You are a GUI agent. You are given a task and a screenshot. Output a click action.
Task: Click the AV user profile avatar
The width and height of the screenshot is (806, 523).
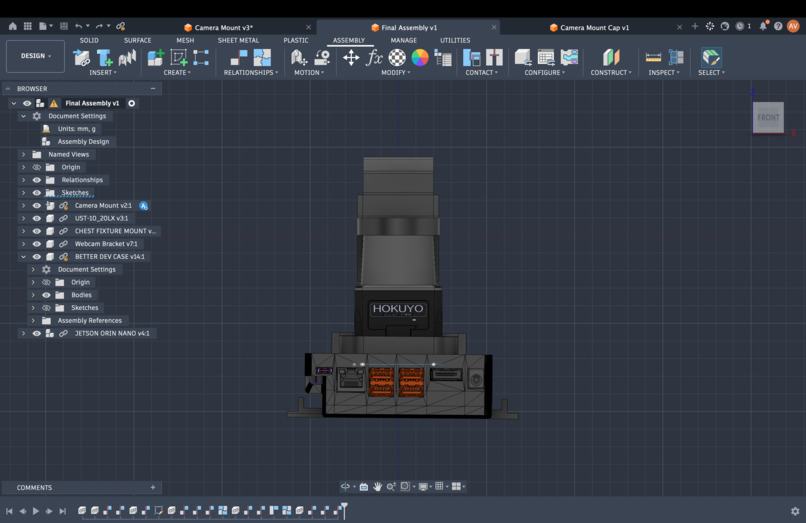793,26
